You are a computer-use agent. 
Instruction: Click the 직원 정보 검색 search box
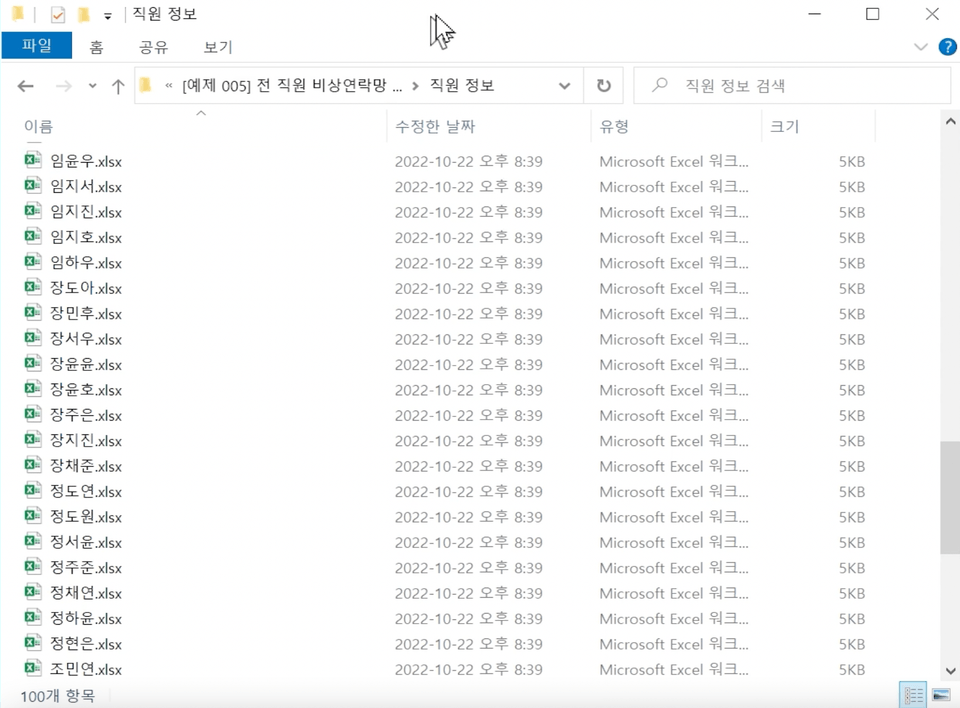pyautogui.click(x=792, y=86)
